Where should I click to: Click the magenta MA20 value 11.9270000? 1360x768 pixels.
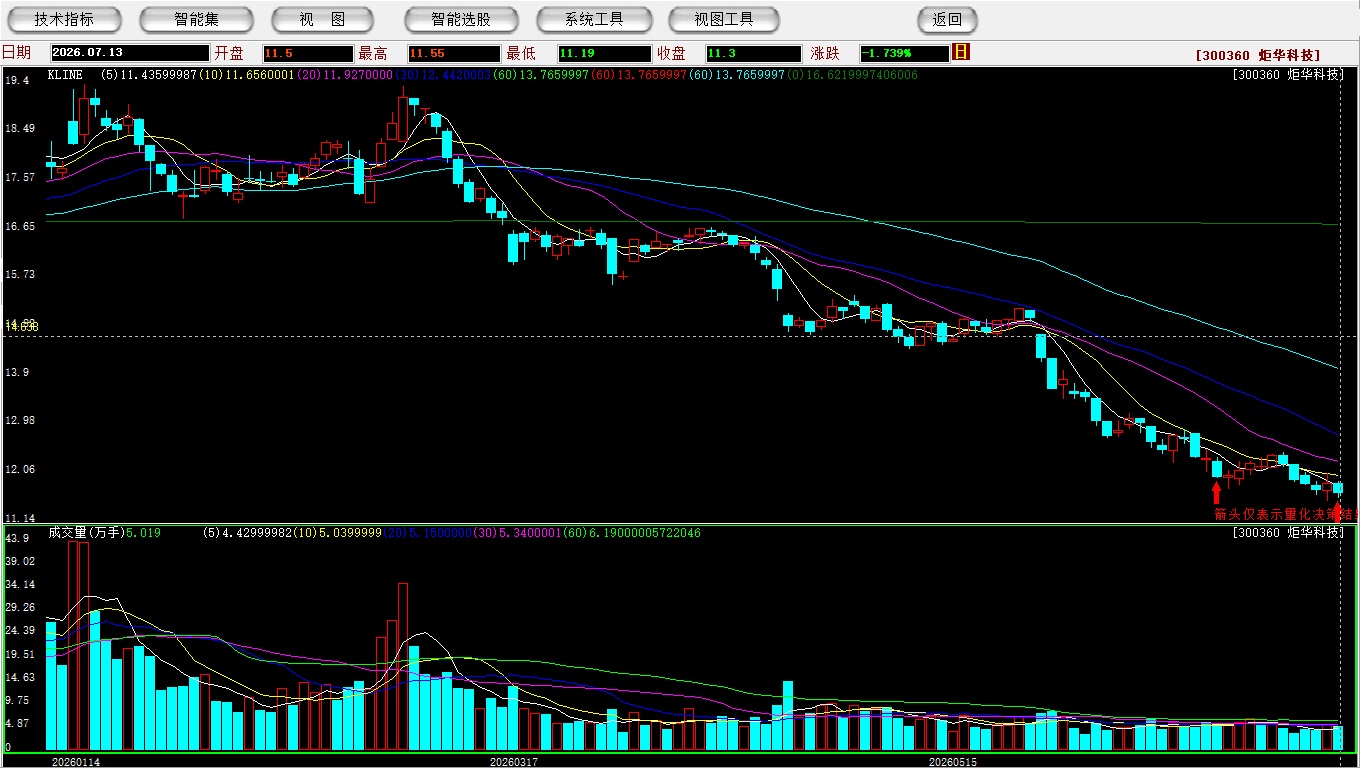click(344, 75)
